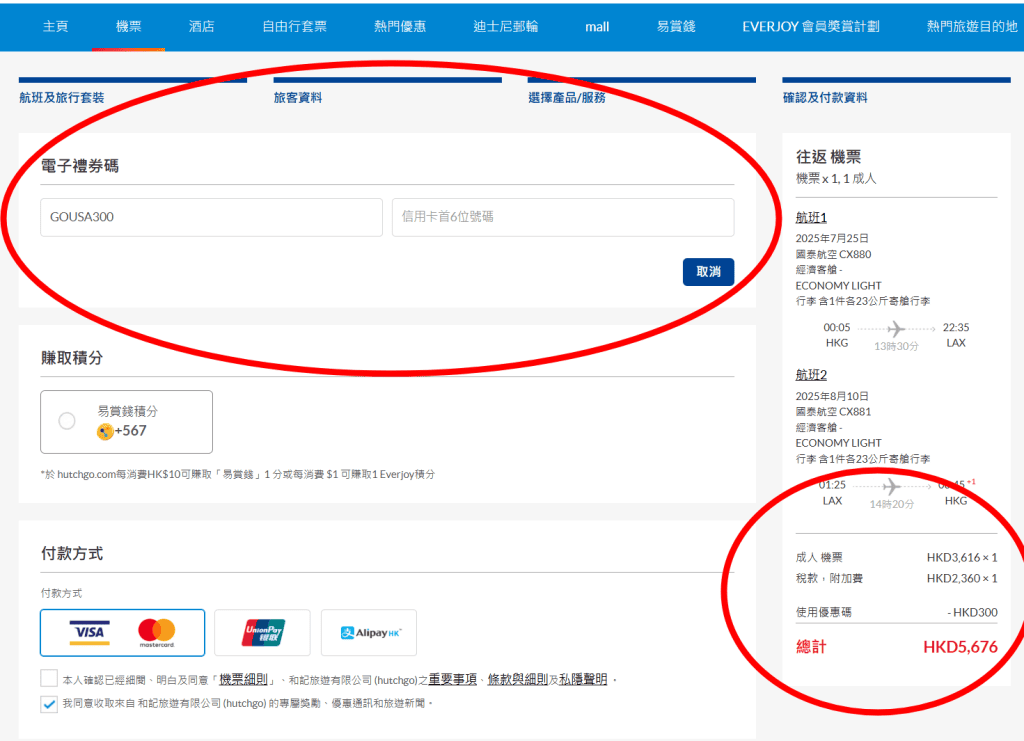Click the credit card first 6 digits field
The width and height of the screenshot is (1024, 741).
point(562,217)
